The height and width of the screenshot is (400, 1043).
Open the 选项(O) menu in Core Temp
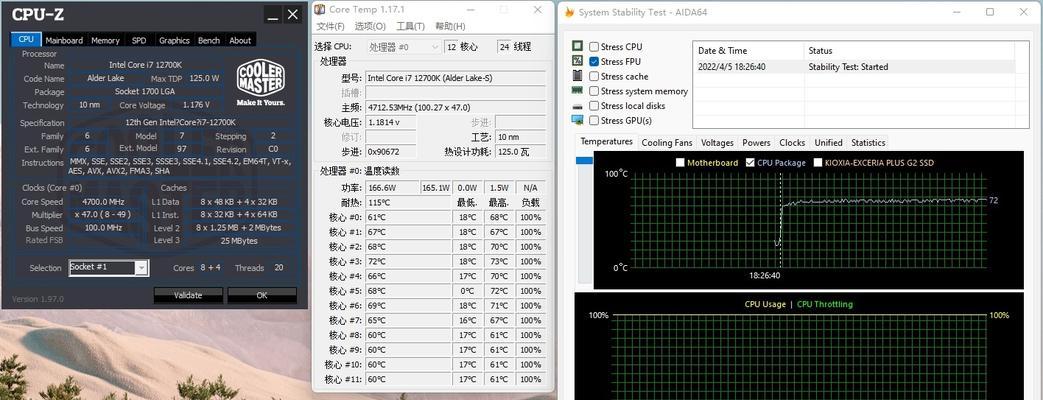[x=370, y=26]
